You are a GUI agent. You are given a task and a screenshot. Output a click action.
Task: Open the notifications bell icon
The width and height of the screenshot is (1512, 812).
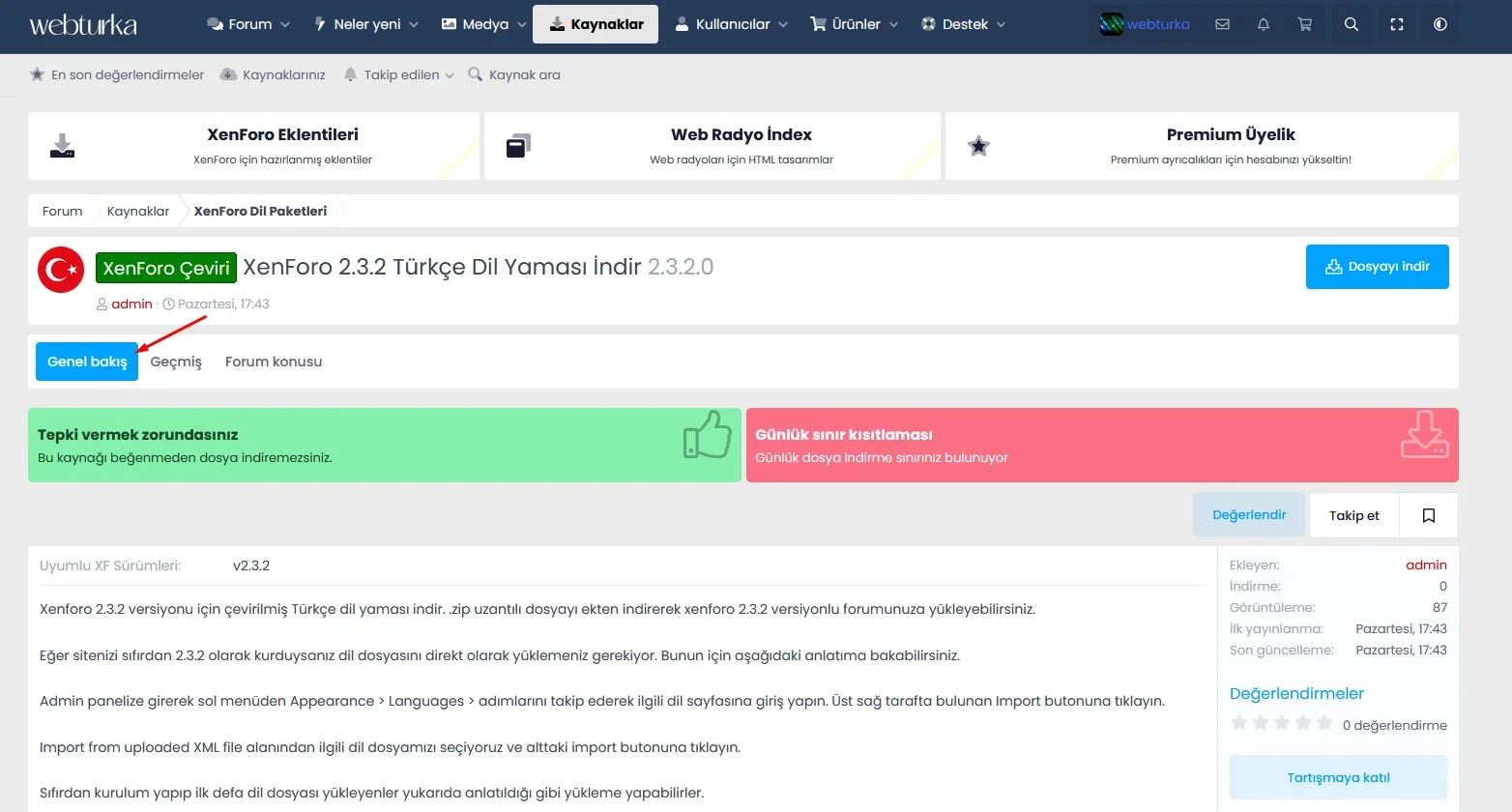tap(1263, 24)
